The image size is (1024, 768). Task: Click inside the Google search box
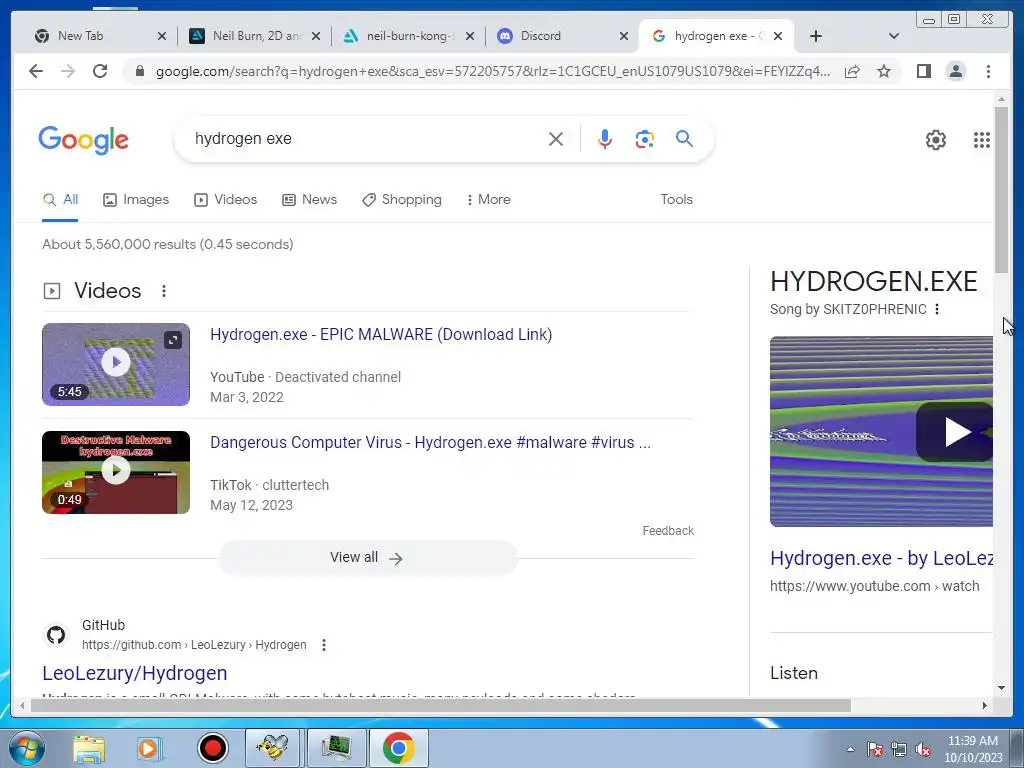366,139
